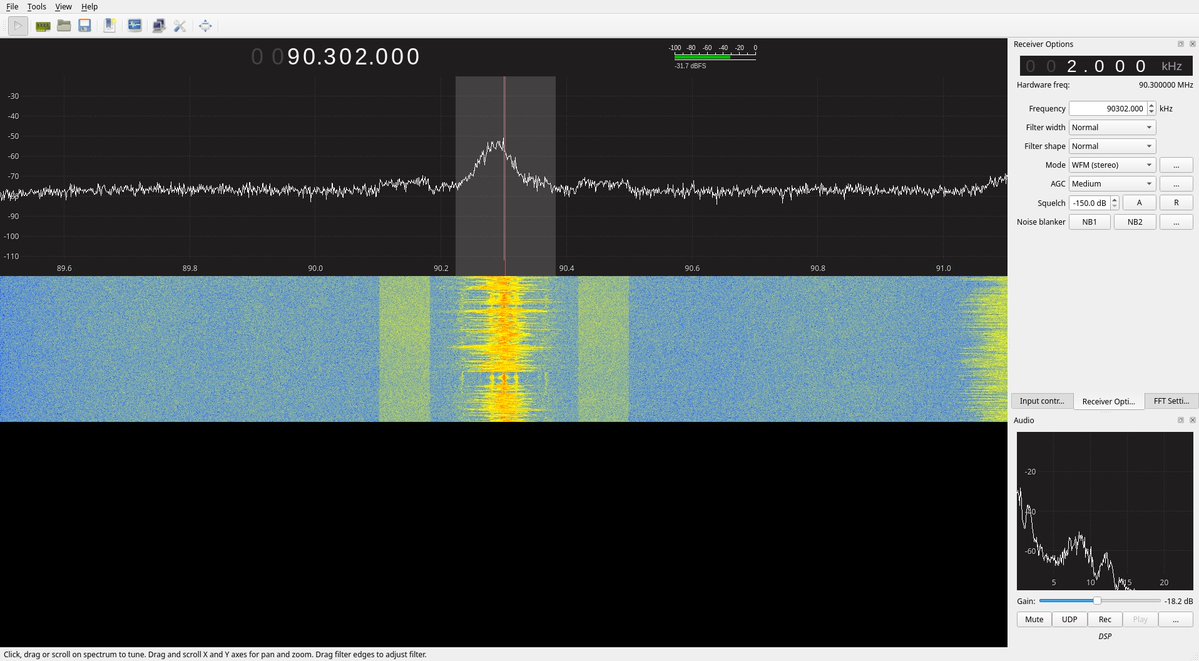Viewport: 1199px width, 661px height.
Task: Start DSP processing with the play icon
Action: point(18,26)
